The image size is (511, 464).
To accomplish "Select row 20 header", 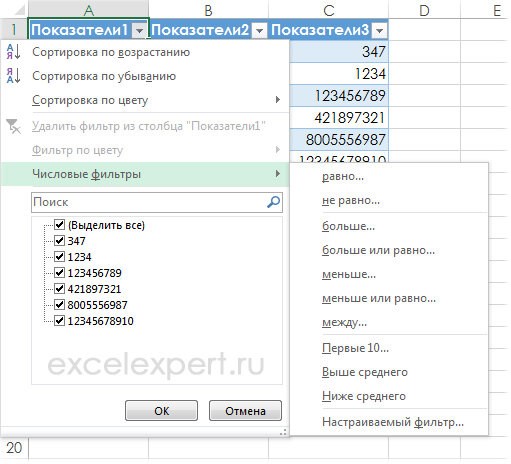I will [x=14, y=448].
